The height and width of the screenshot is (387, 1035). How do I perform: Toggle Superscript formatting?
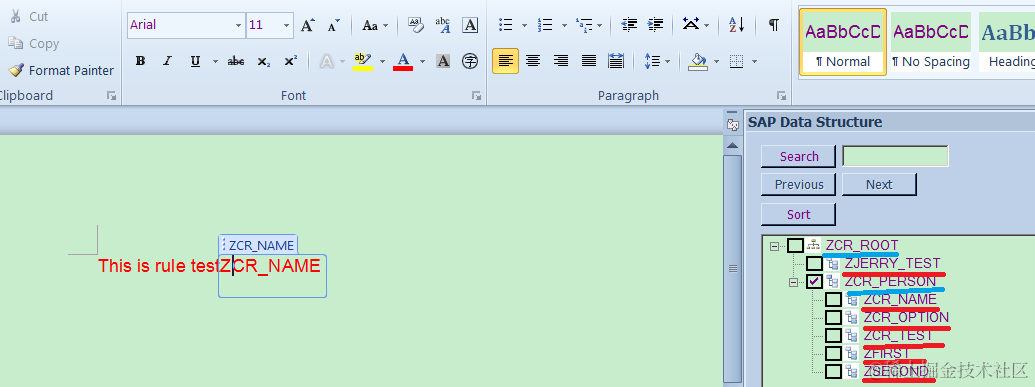coord(290,61)
